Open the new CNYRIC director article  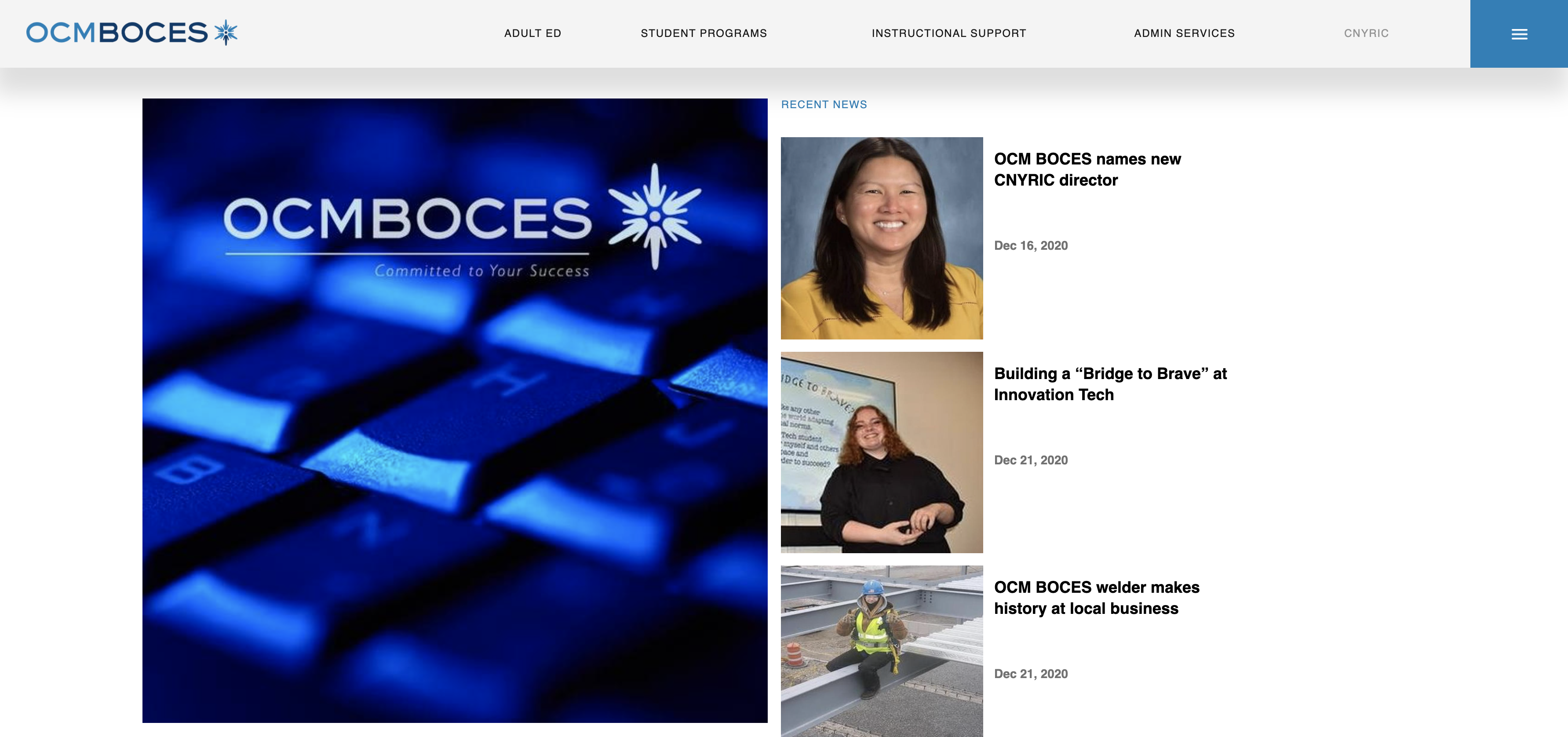point(1087,170)
